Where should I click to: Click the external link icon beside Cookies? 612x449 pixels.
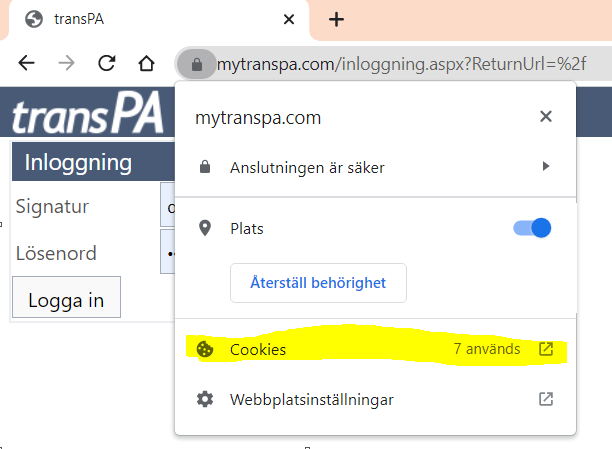point(546,349)
